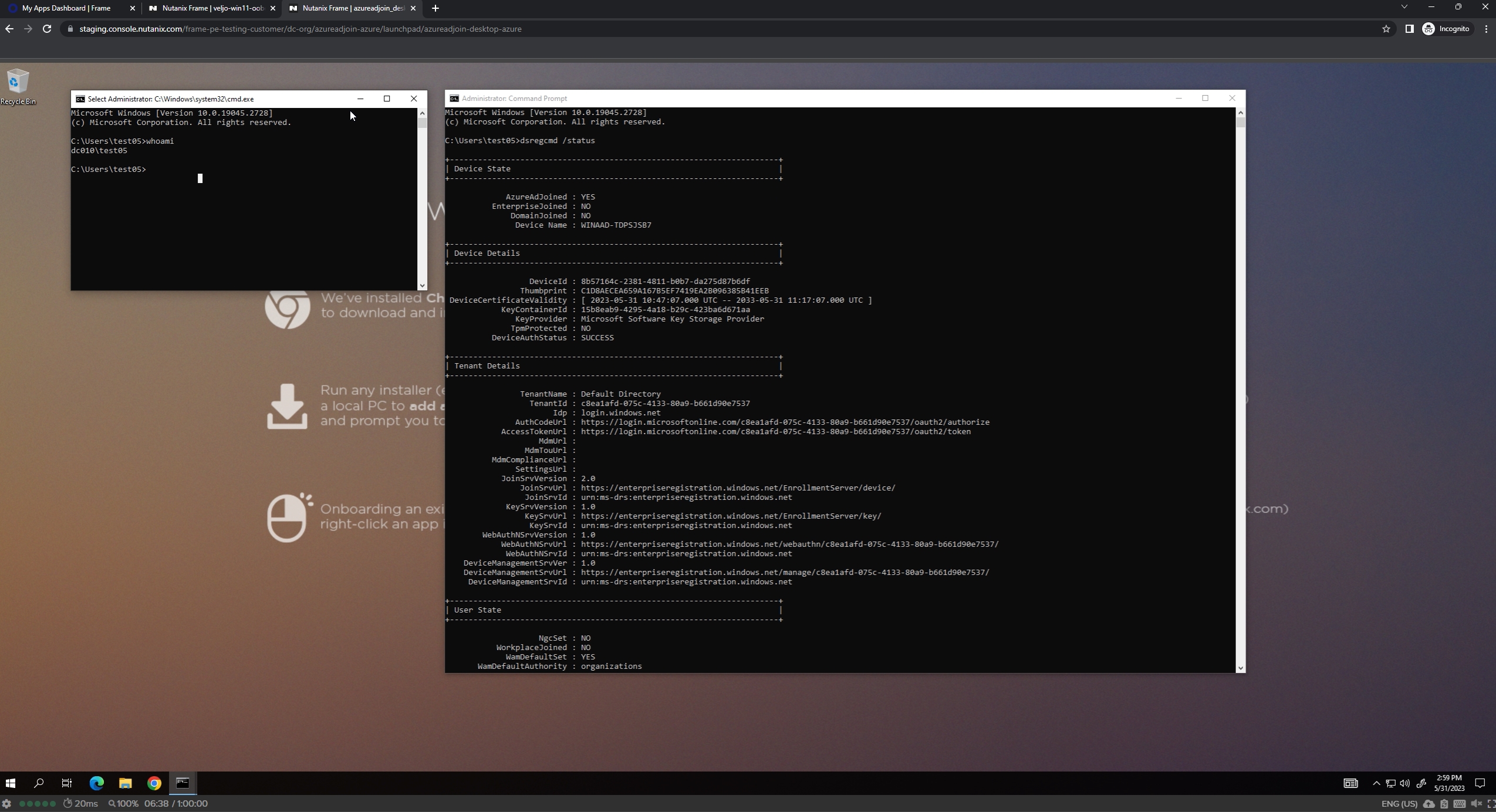Click the clipboard sync icon in Frame status bar
The image size is (1496, 812).
coord(1444,804)
